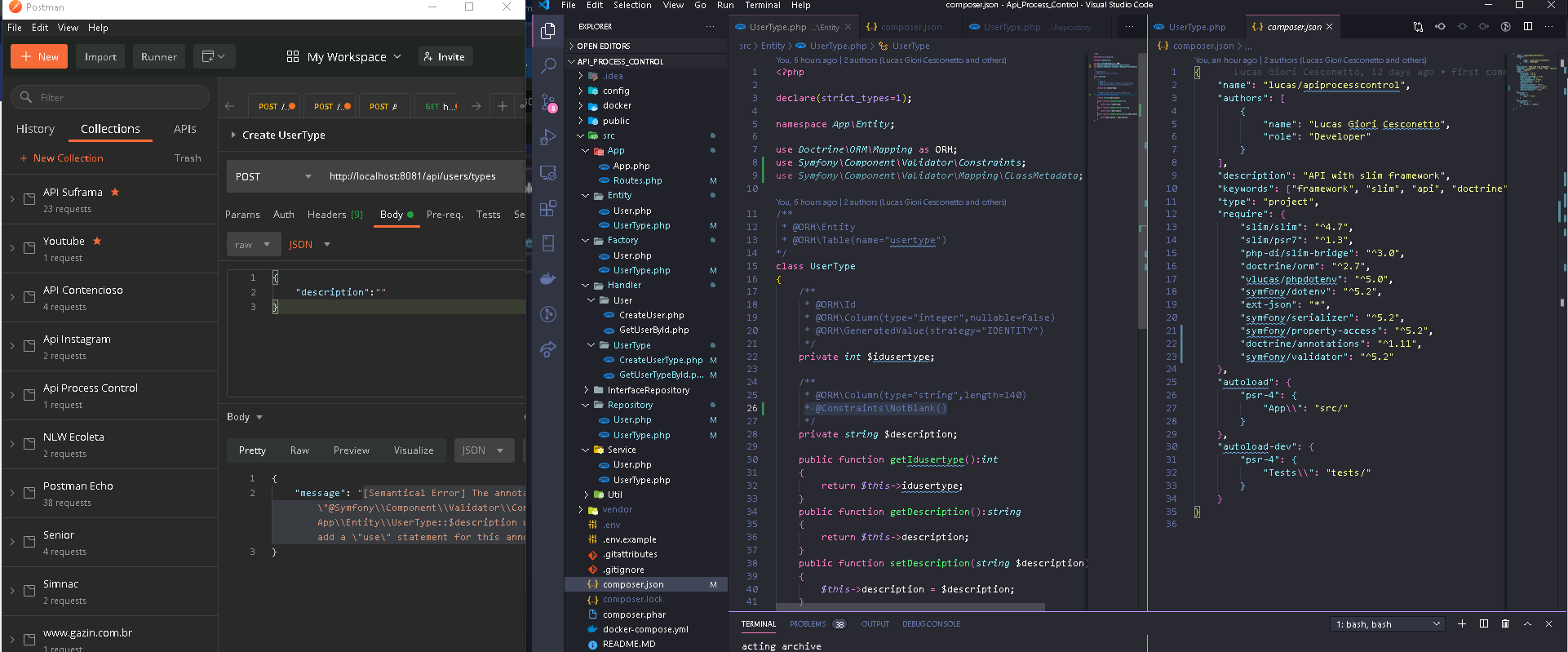The height and width of the screenshot is (652, 1568).
Task: Click the Postman new window dropdown icon
Action: tap(214, 56)
